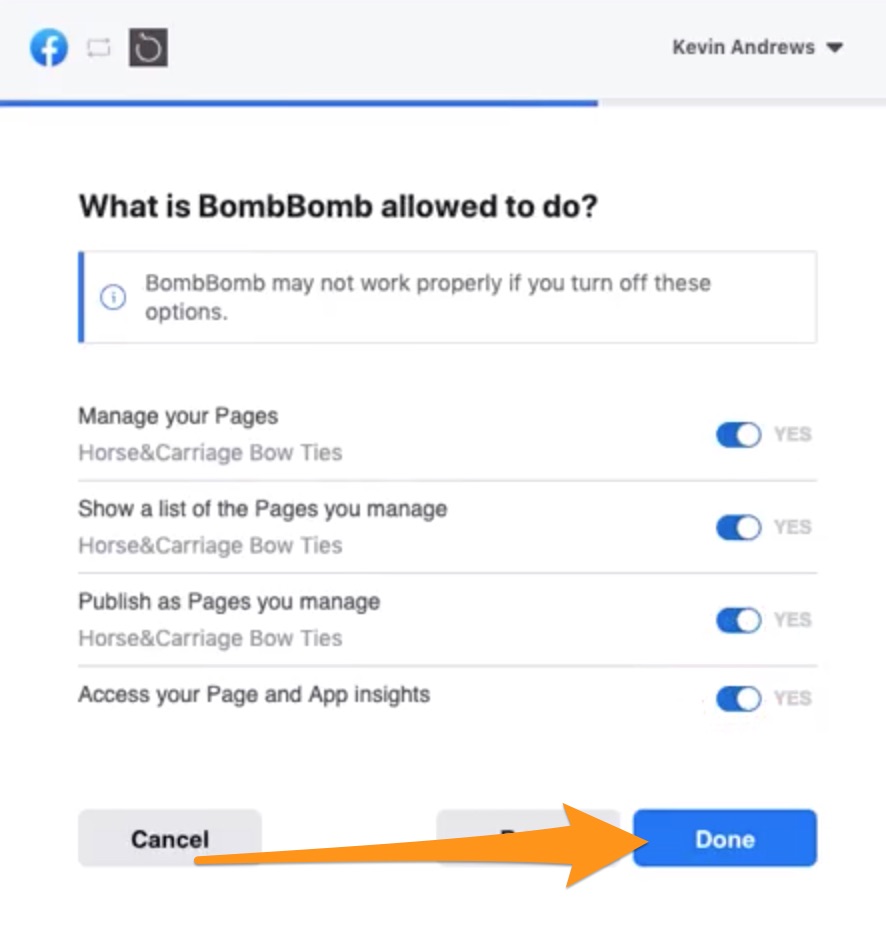Open the Kevin Andrews account dropdown arrow
The height and width of the screenshot is (936, 886).
(835, 48)
